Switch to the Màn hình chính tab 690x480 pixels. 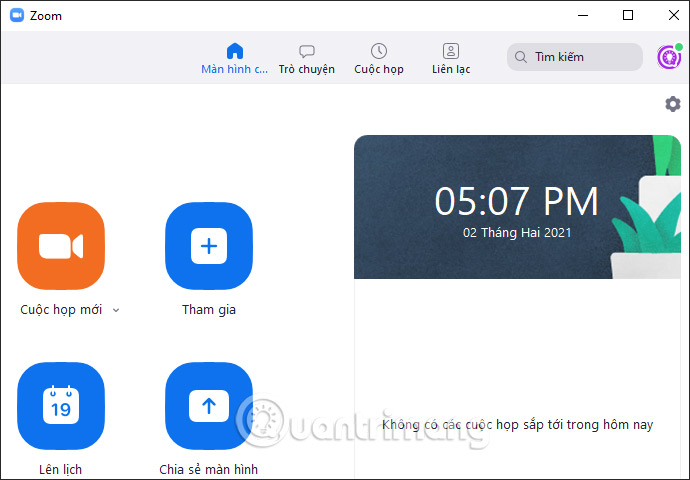pyautogui.click(x=235, y=59)
